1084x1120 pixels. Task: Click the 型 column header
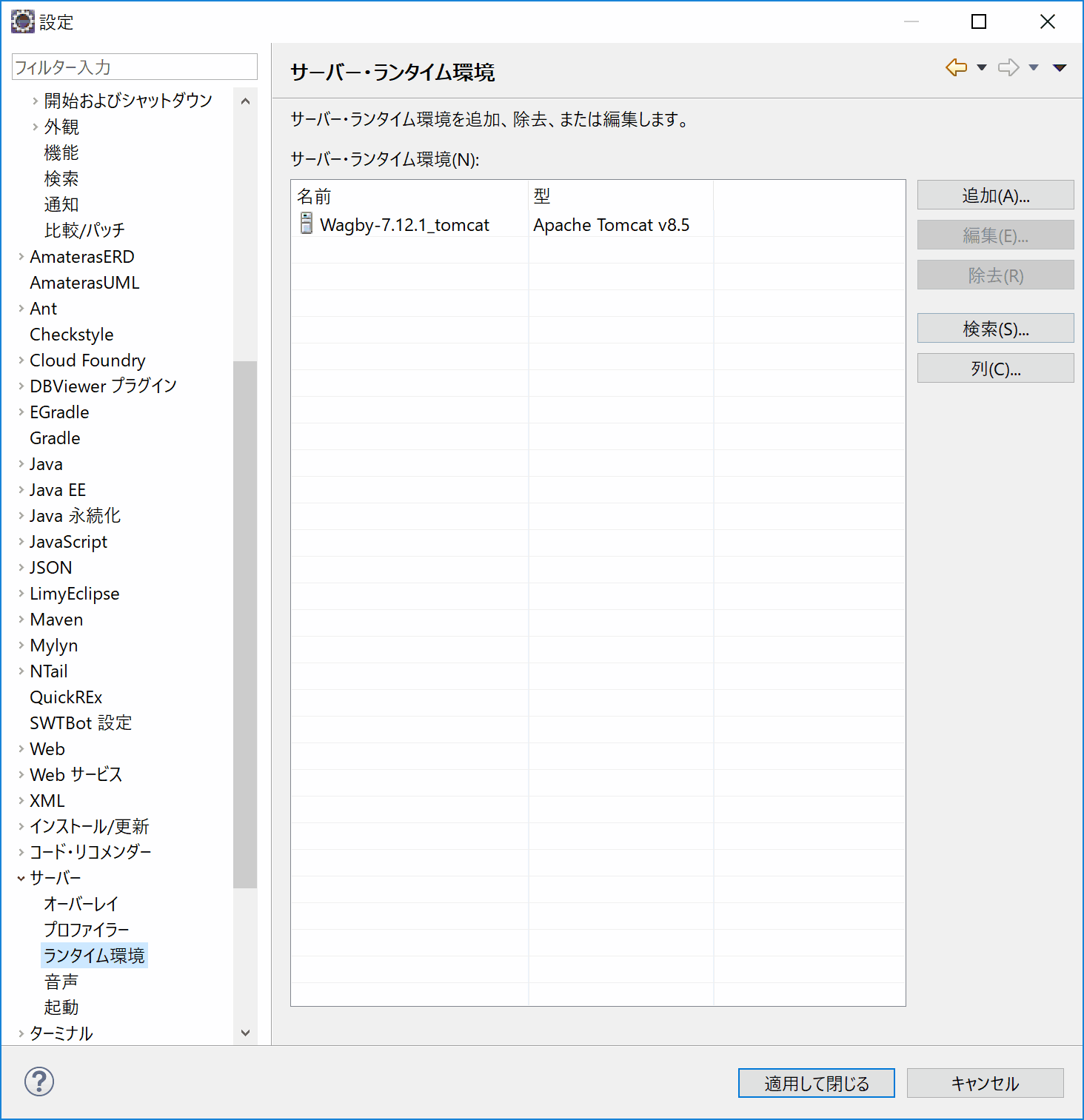(621, 196)
